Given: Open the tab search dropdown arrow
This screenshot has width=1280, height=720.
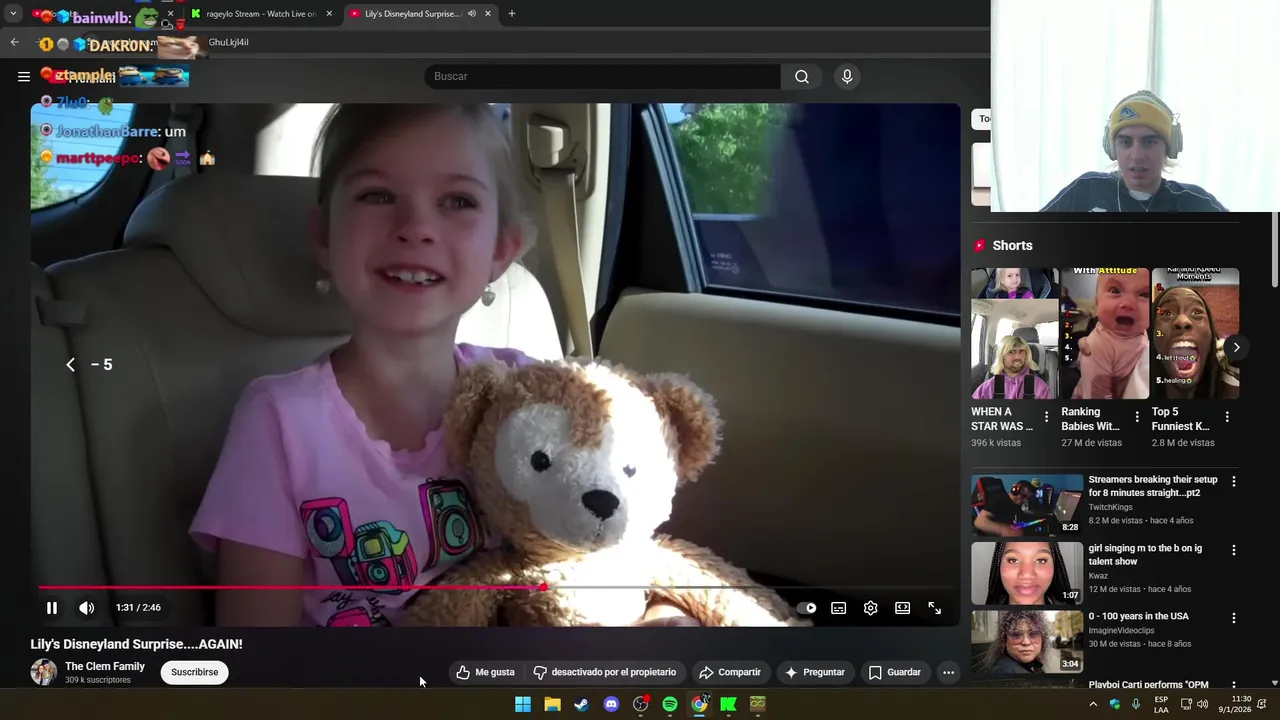Looking at the screenshot, I should click(13, 14).
